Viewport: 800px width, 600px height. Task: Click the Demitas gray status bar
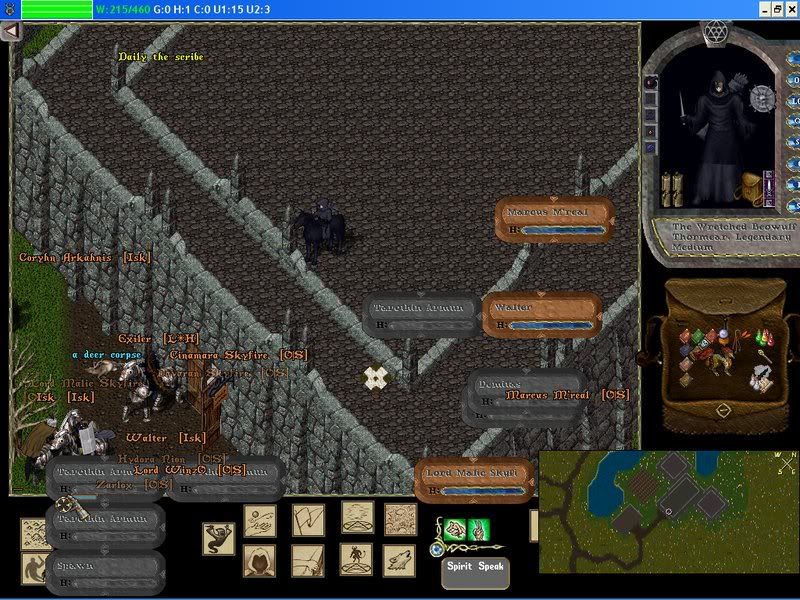pyautogui.click(x=526, y=394)
